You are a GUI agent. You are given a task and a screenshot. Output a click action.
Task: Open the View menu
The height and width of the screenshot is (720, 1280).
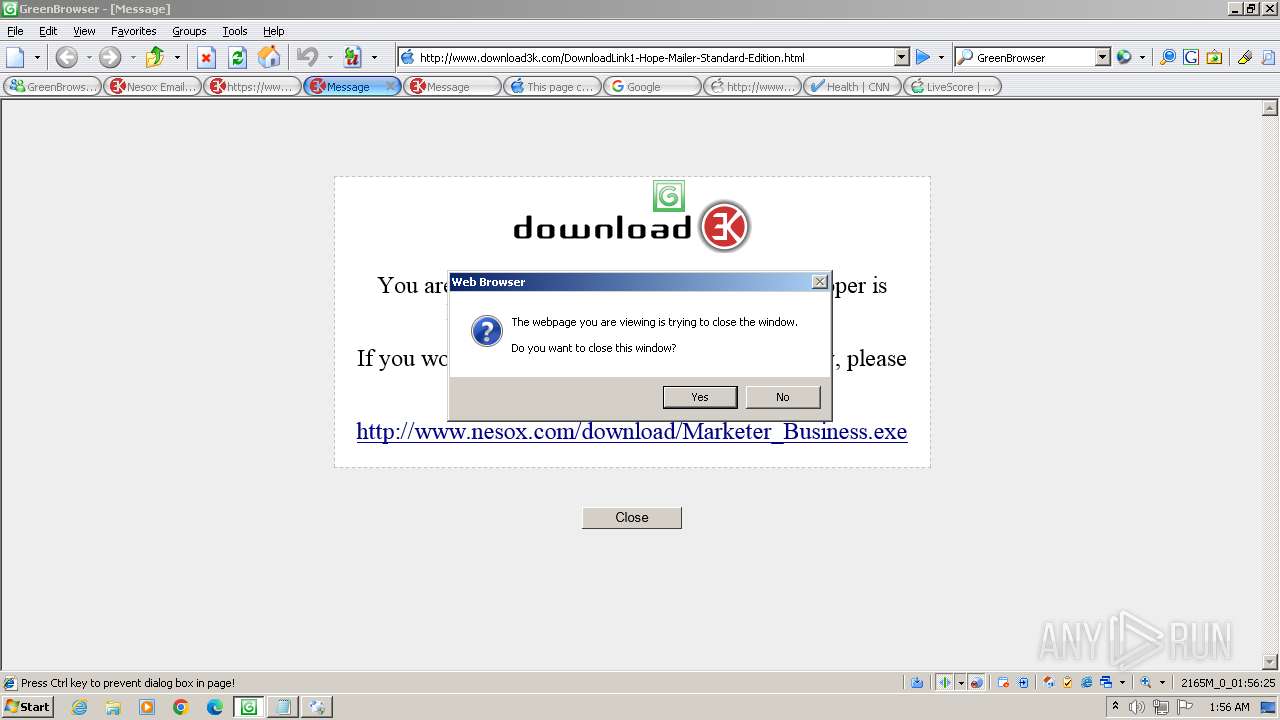pos(84,31)
